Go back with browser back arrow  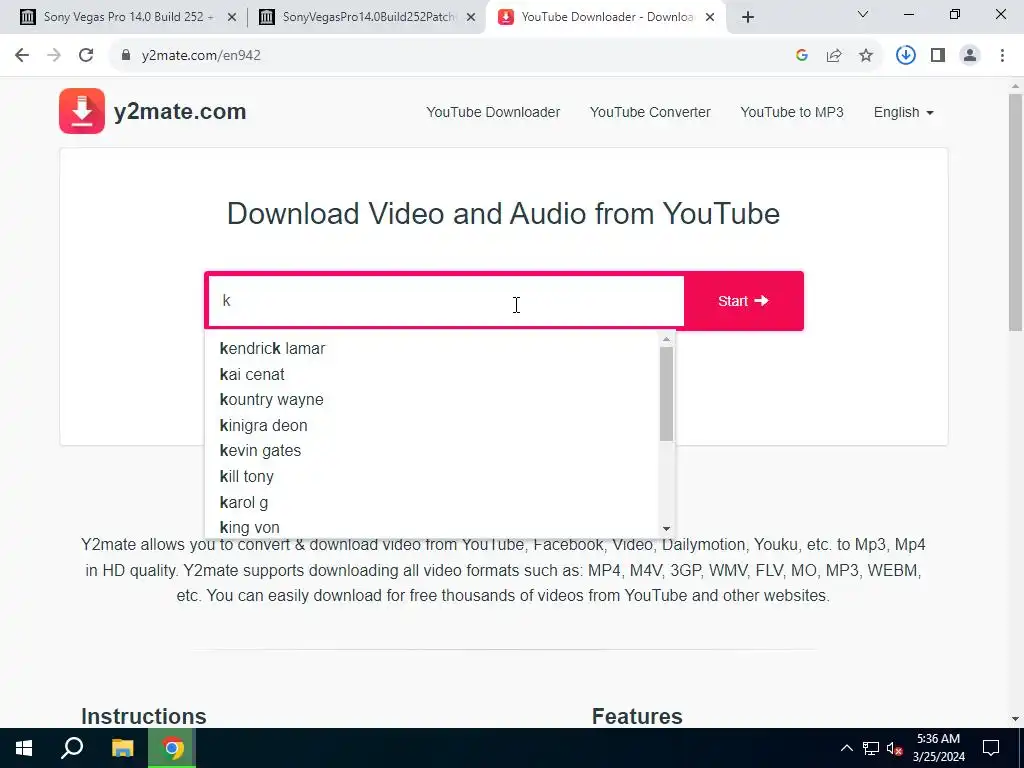click(x=22, y=55)
